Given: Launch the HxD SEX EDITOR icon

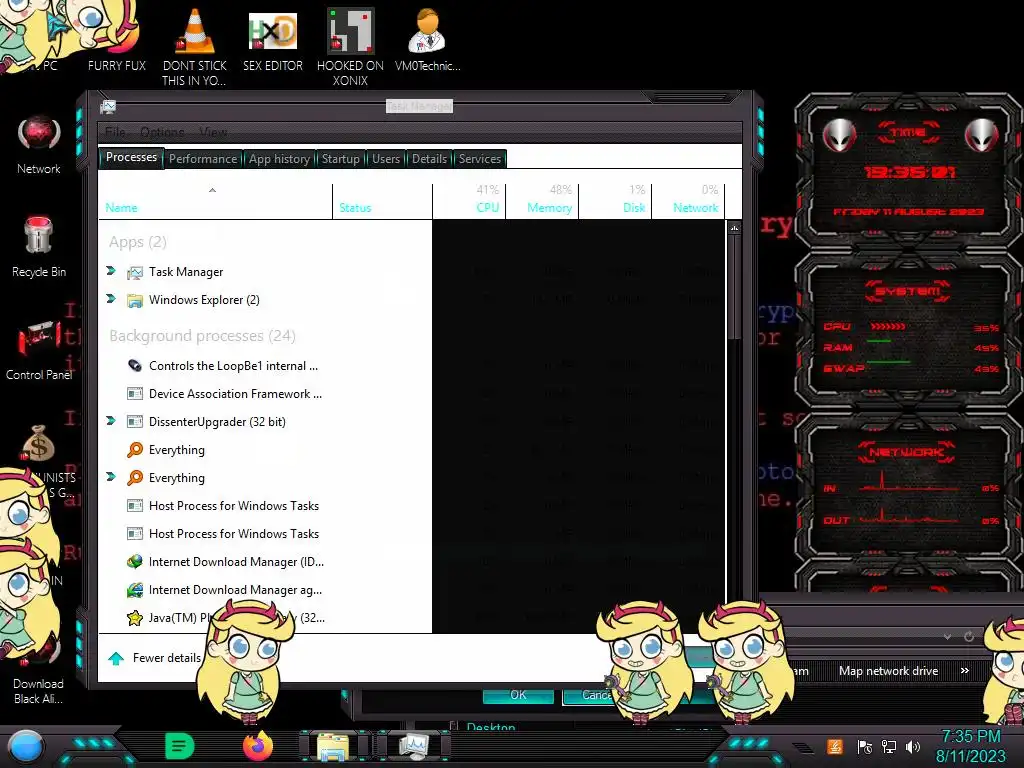Looking at the screenshot, I should [273, 40].
